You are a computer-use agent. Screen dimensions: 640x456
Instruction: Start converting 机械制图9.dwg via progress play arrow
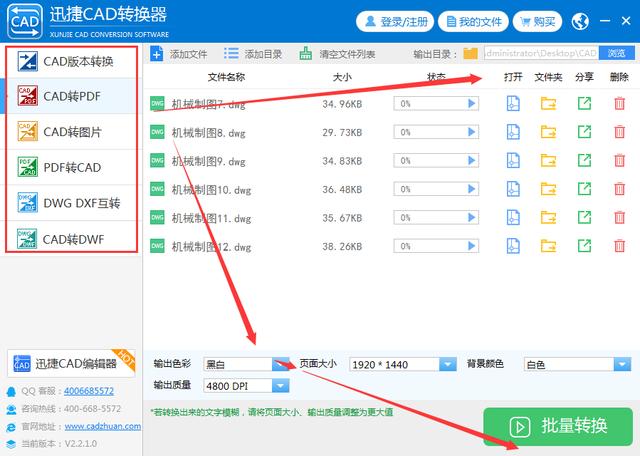471,160
